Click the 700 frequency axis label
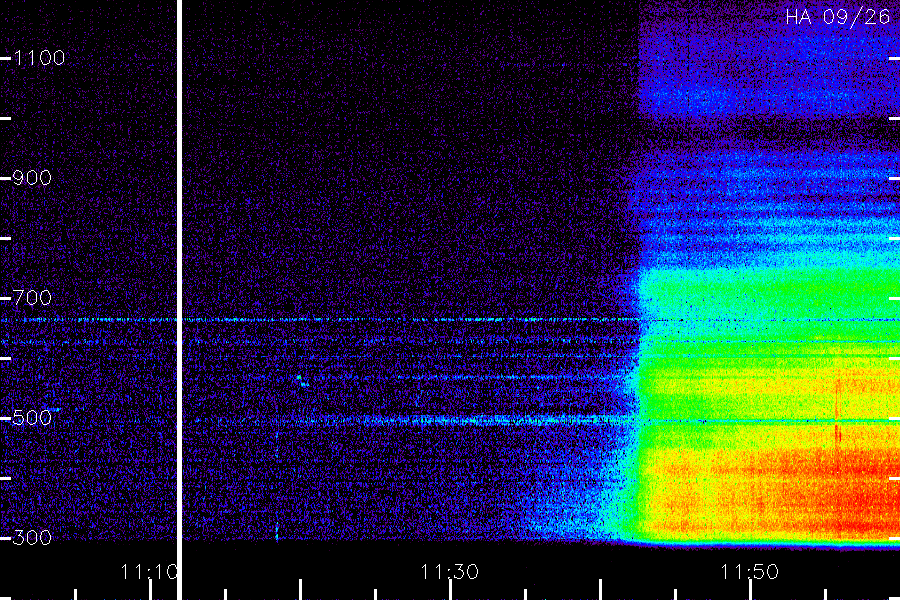Viewport: 900px width, 600px height. pyautogui.click(x=32, y=298)
